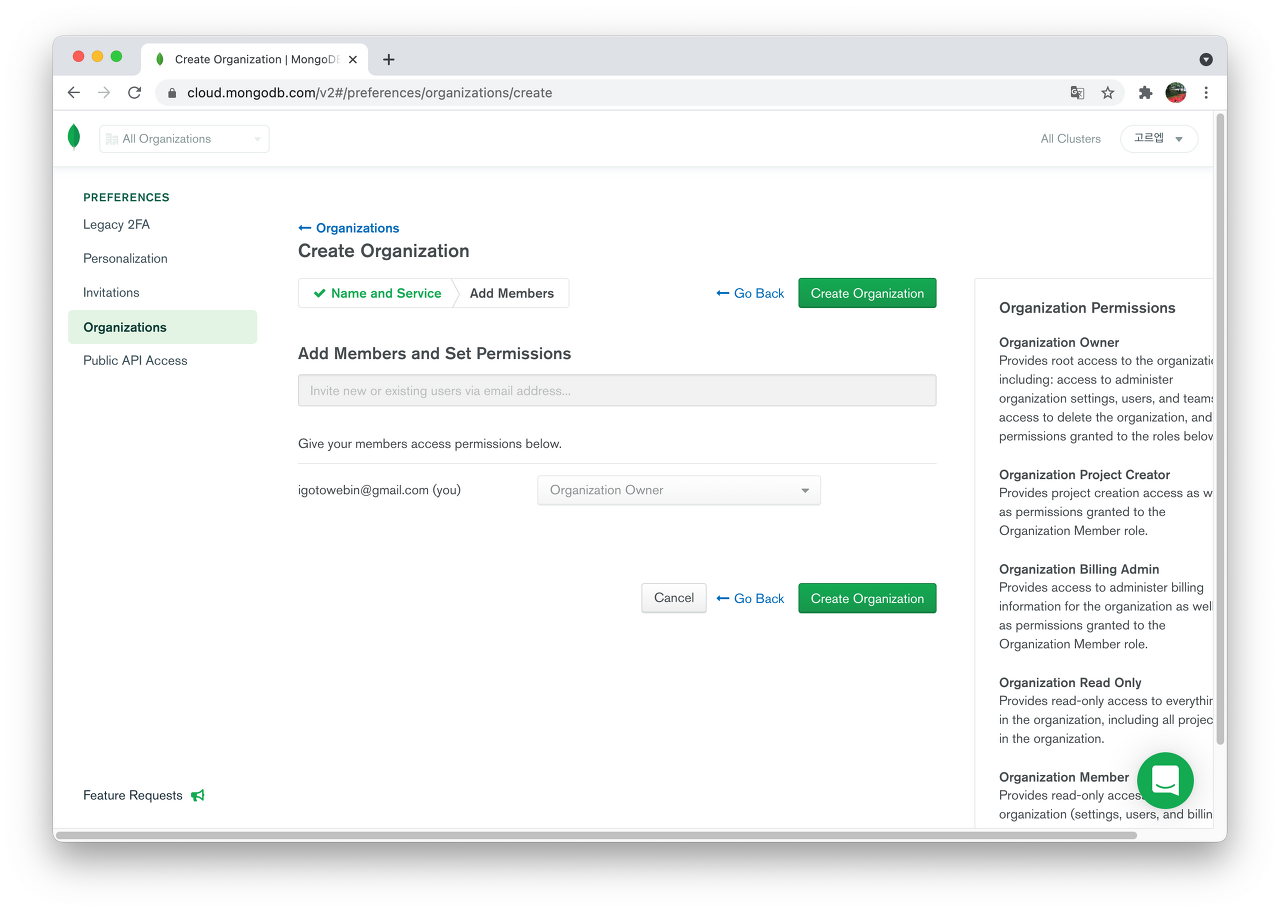Image resolution: width=1280 pixels, height=912 pixels.
Task: Click the bottom Create Organization button
Action: [867, 598]
